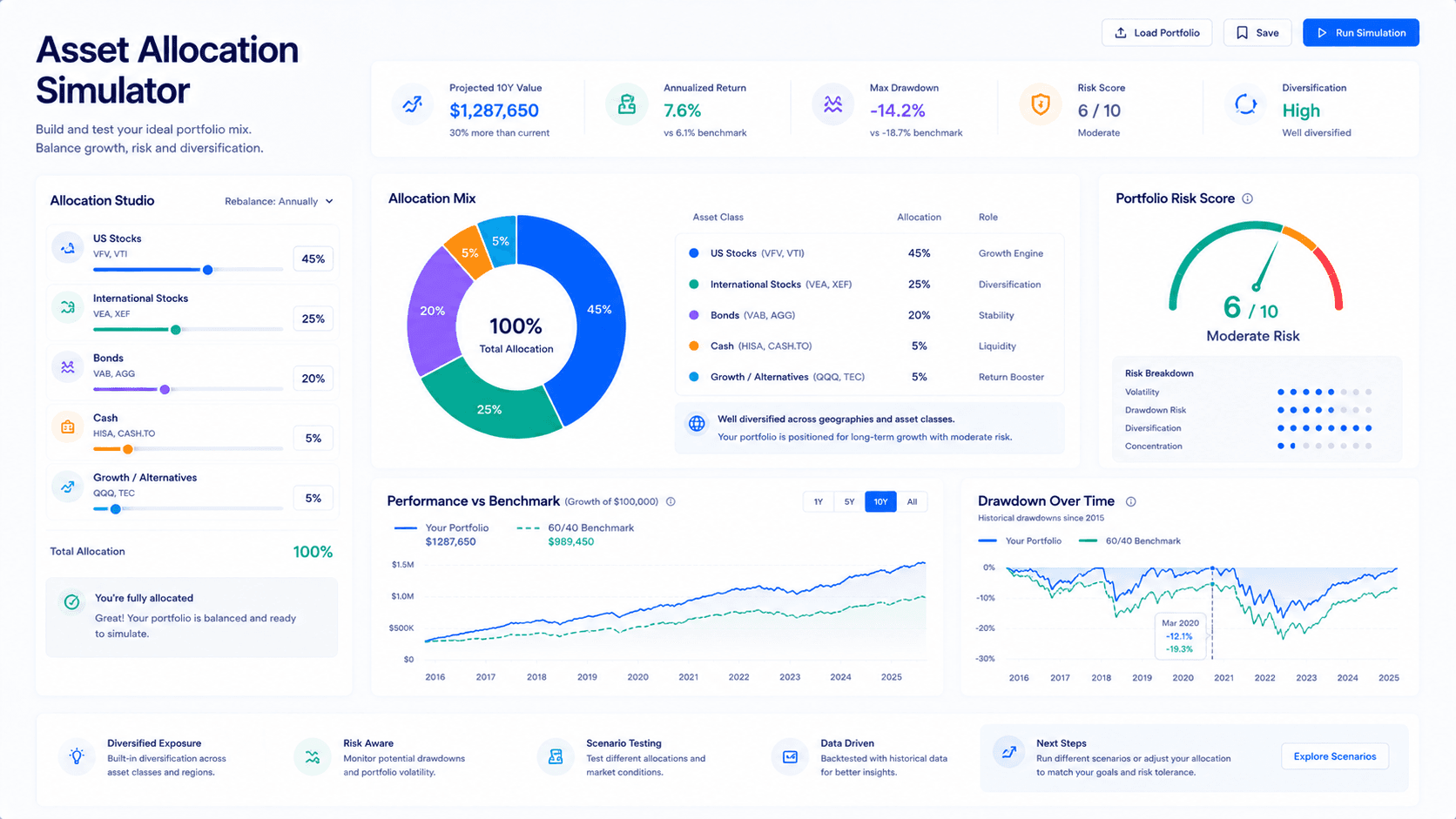Screen dimensions: 1456x819
Task: Click the International Stocks 25% input box
Action: [313, 319]
